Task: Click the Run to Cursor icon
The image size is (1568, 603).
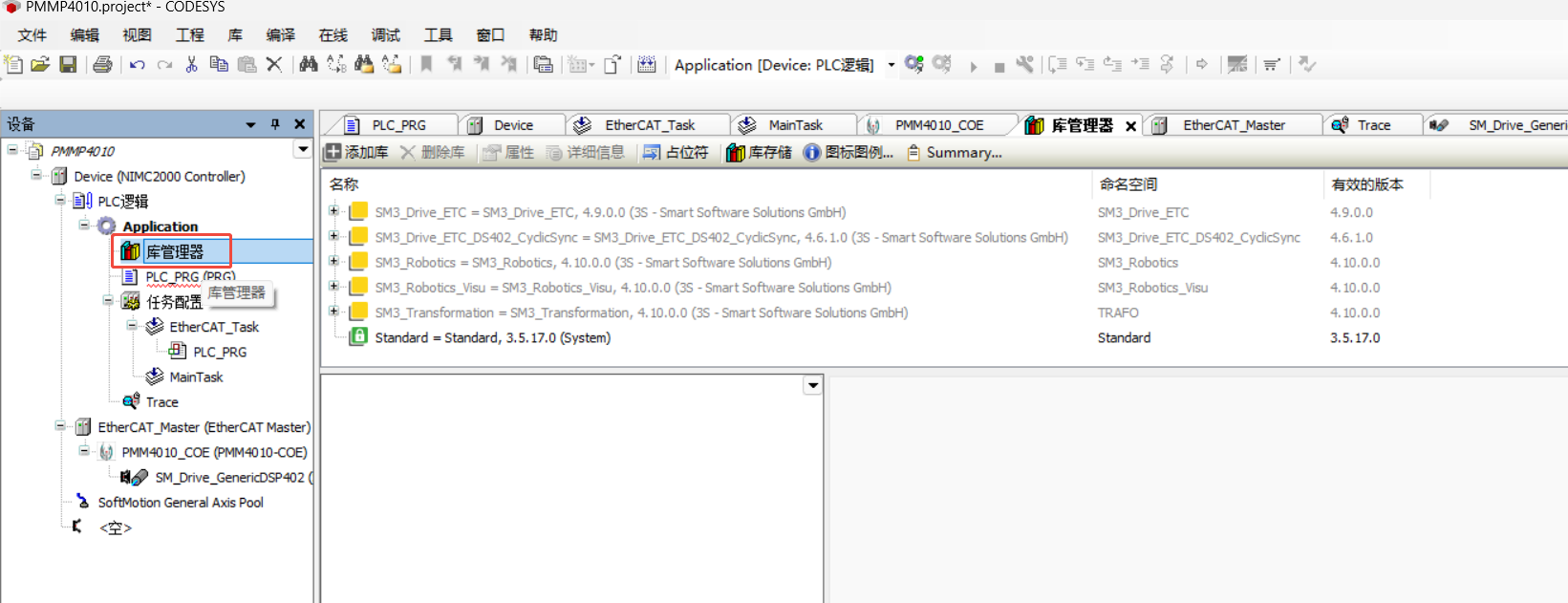Action: (1140, 64)
